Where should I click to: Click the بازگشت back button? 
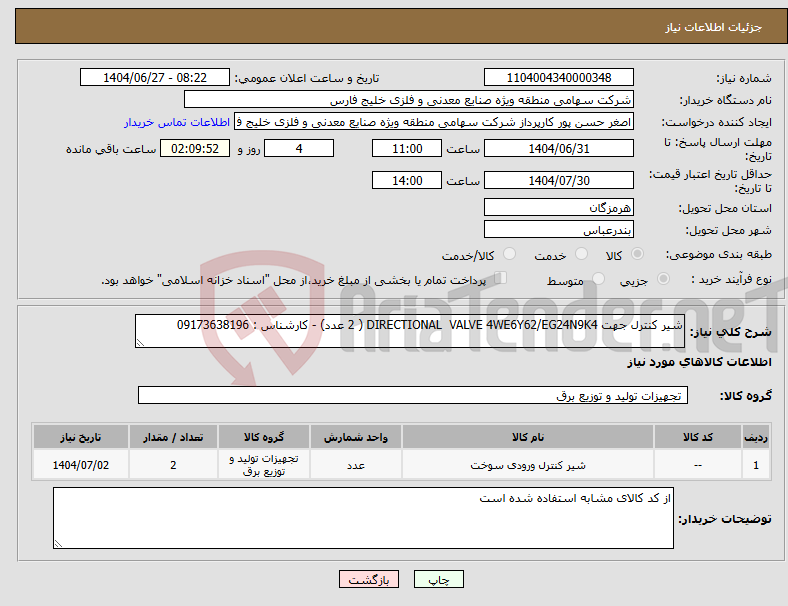pyautogui.click(x=369, y=579)
